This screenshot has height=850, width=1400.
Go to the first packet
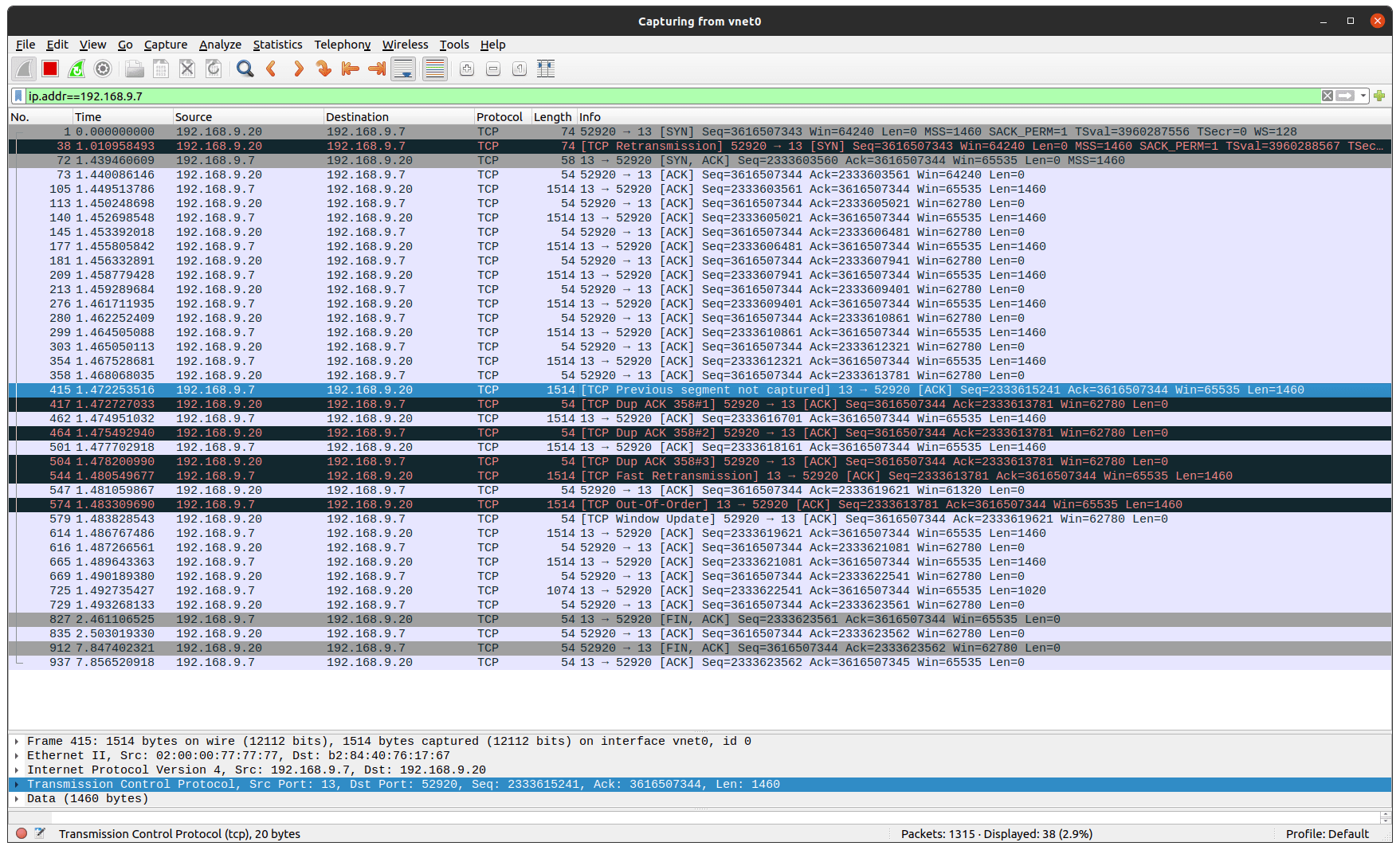[350, 69]
